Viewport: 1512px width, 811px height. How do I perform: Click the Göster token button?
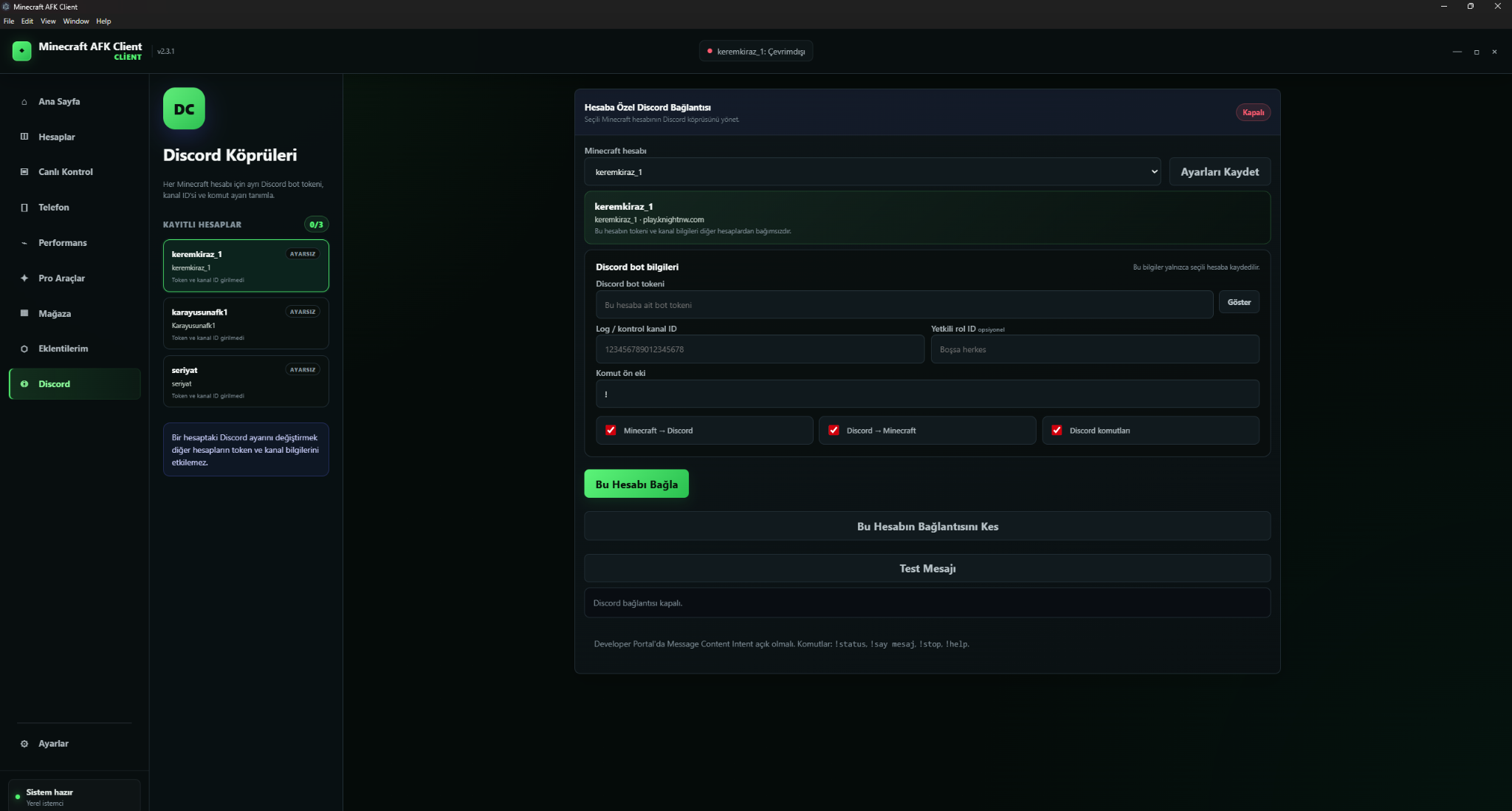(x=1239, y=302)
